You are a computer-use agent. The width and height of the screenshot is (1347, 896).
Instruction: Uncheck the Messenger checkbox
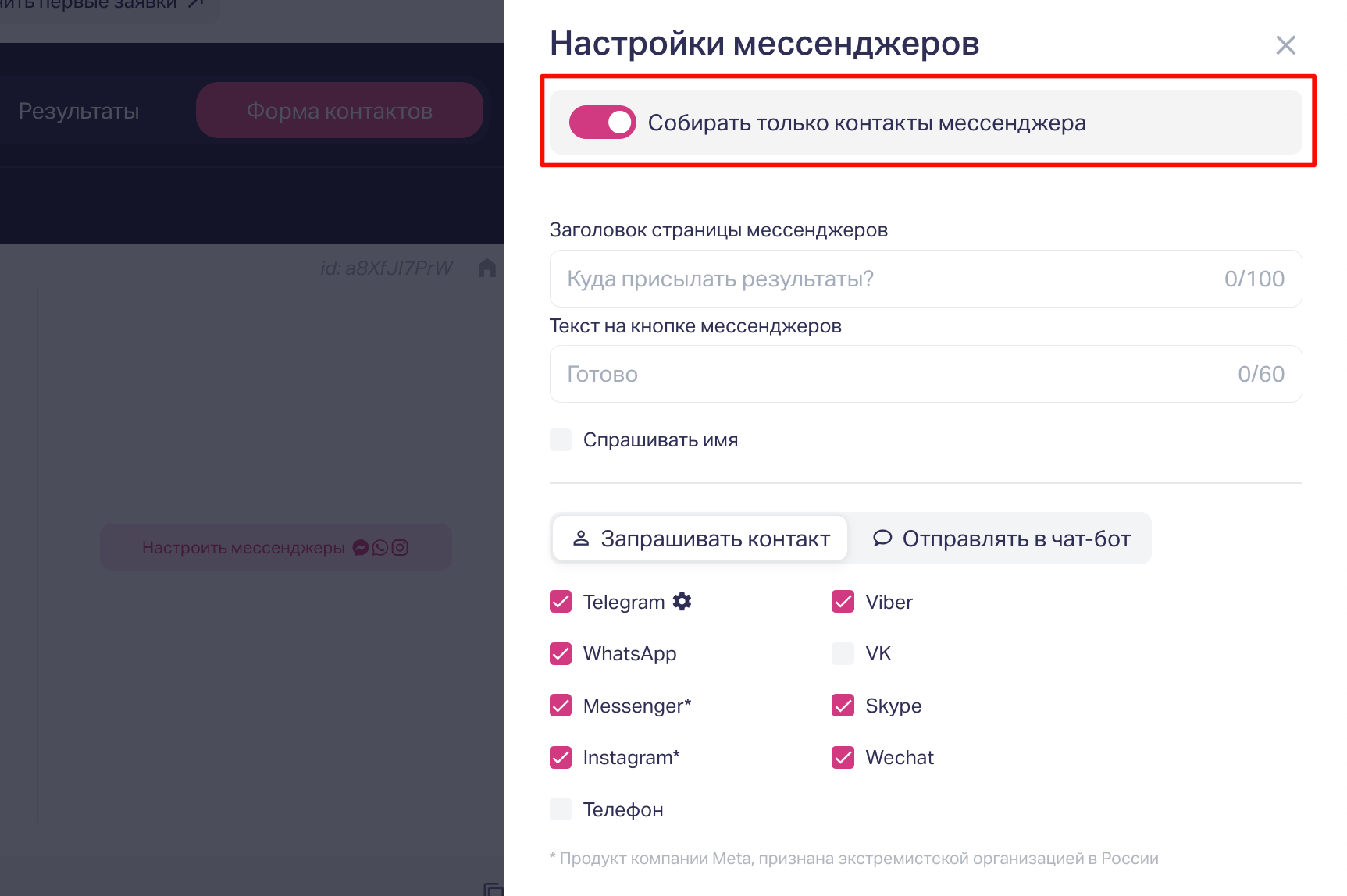(561, 706)
